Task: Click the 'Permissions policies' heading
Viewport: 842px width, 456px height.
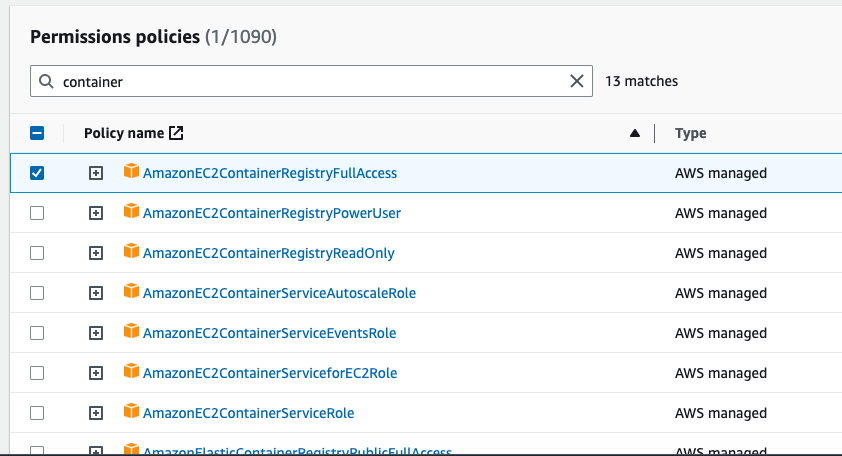Action: click(x=115, y=37)
